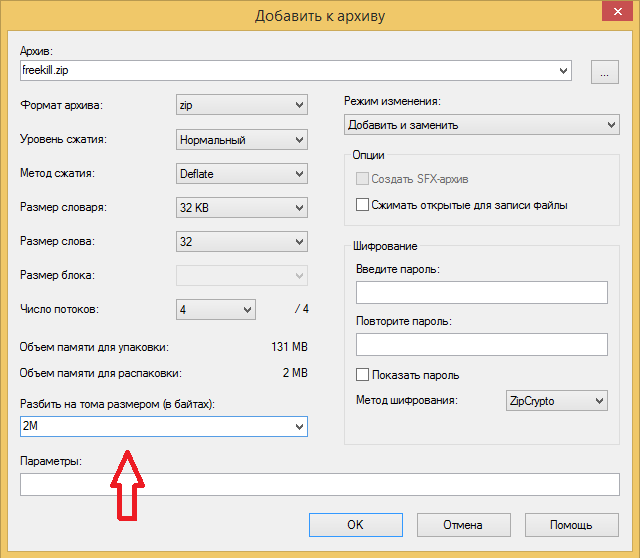Image resolution: width=640 pixels, height=558 pixels.
Task: Expand the split volume size dropdown
Action: click(299, 427)
